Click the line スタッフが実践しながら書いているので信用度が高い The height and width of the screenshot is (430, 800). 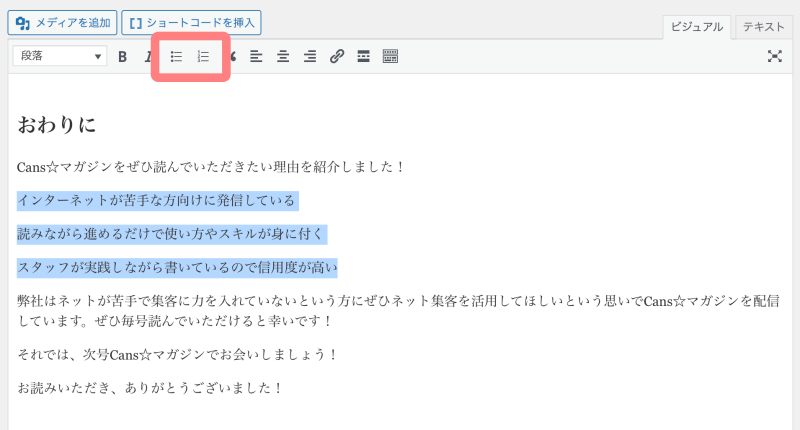click(x=177, y=267)
